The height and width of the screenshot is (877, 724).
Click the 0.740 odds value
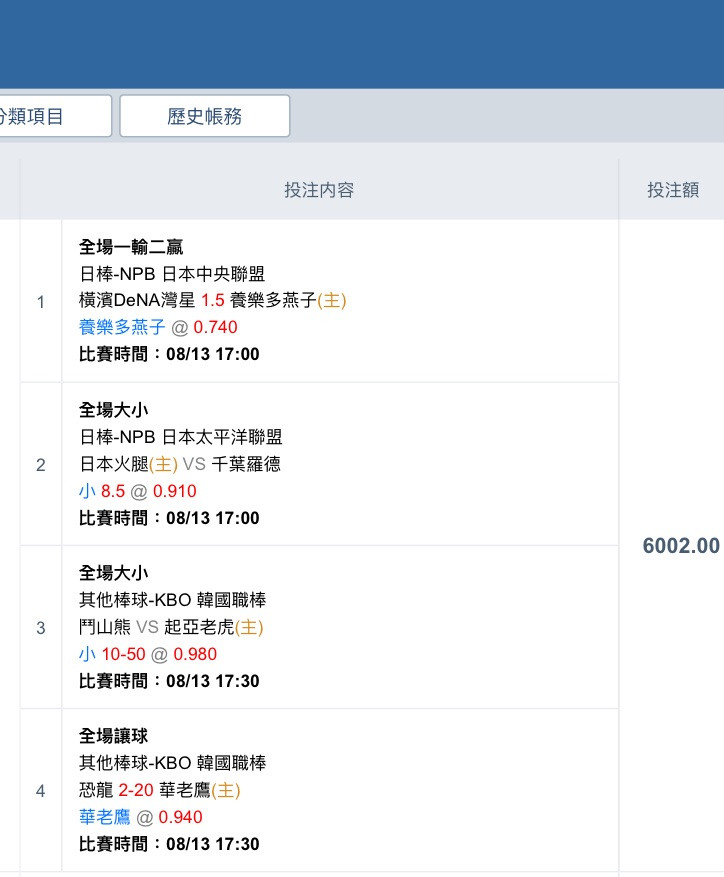215,327
